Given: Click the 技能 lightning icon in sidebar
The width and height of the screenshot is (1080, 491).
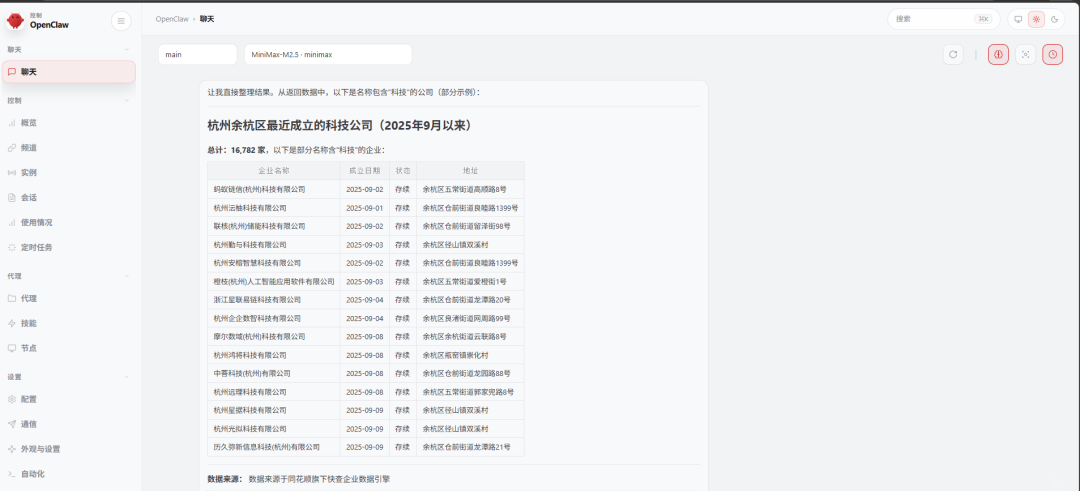Looking at the screenshot, I should tap(12, 323).
